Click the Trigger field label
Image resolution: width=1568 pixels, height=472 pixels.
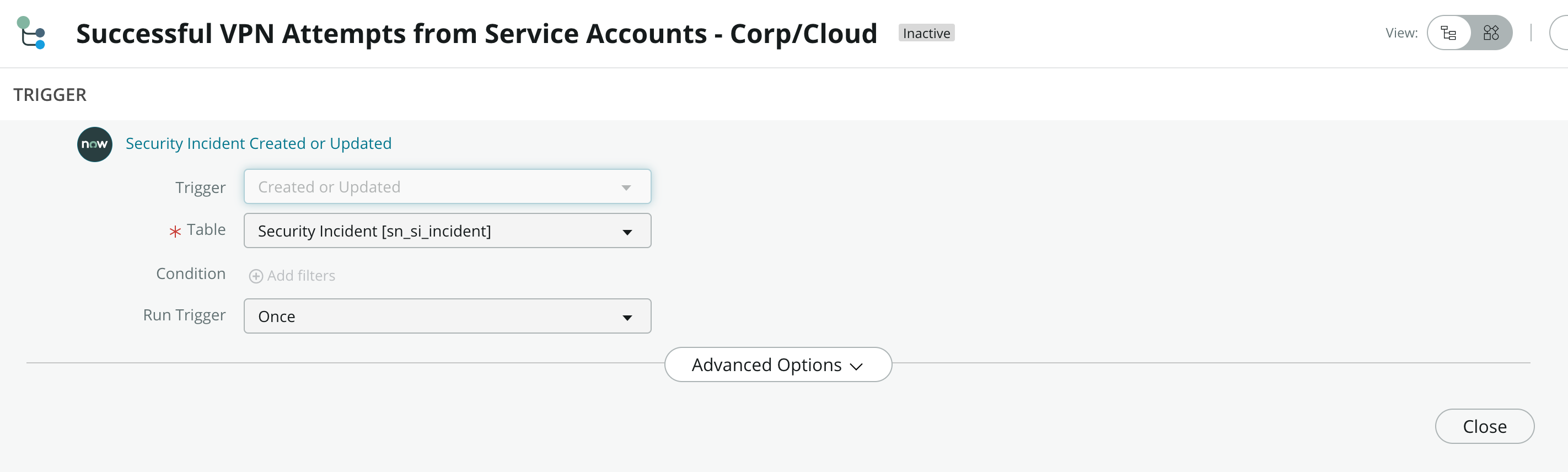[200, 187]
